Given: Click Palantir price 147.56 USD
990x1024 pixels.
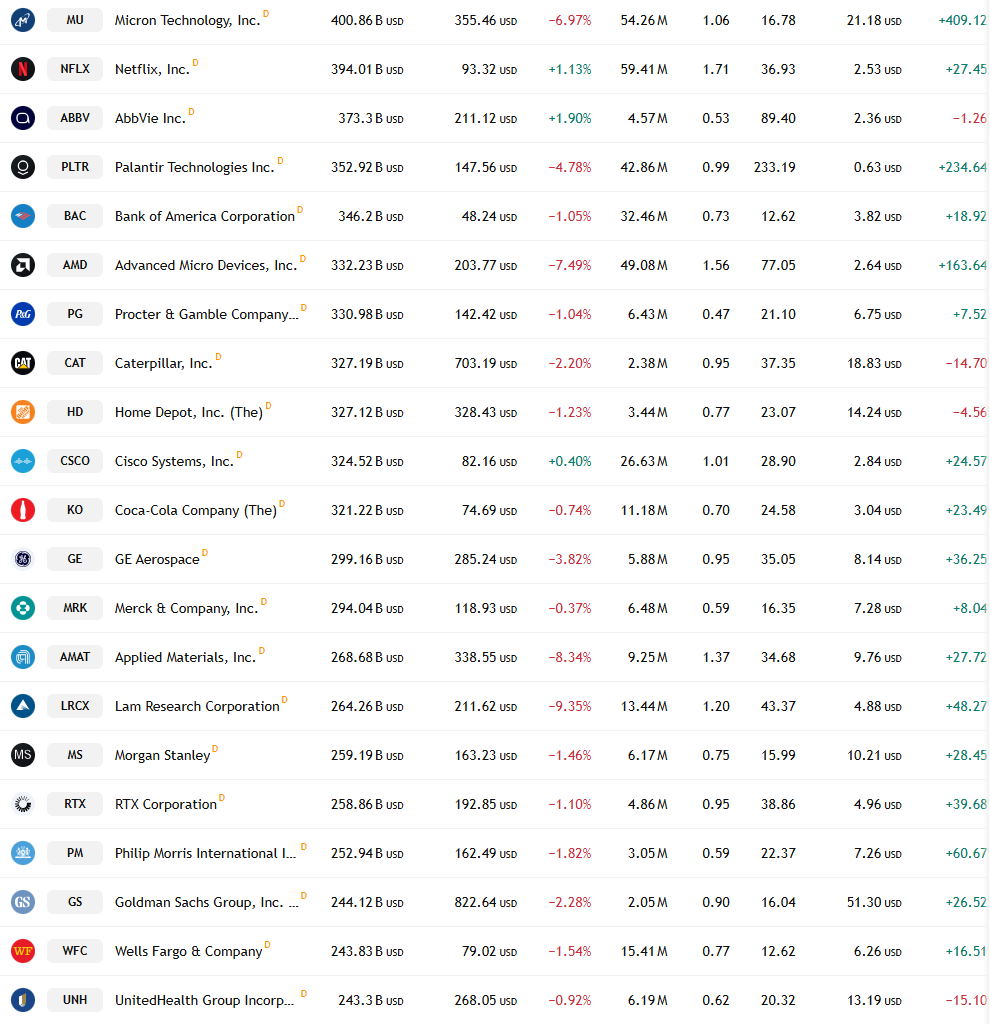Looking at the screenshot, I should 486,167.
